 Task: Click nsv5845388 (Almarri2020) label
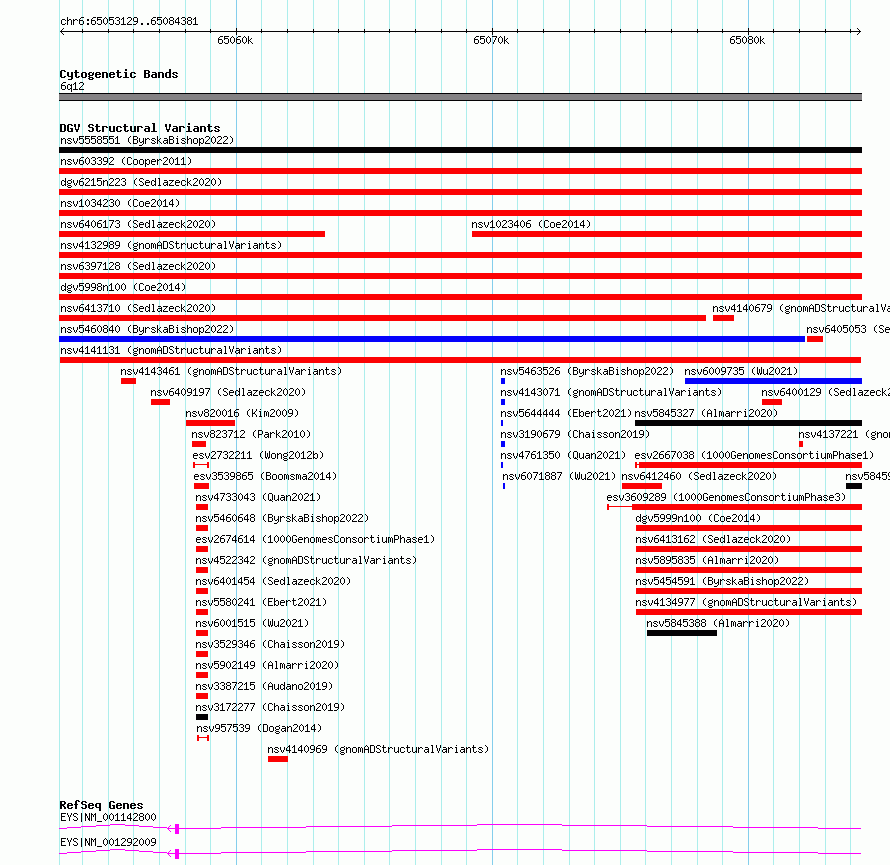[x=718, y=623]
